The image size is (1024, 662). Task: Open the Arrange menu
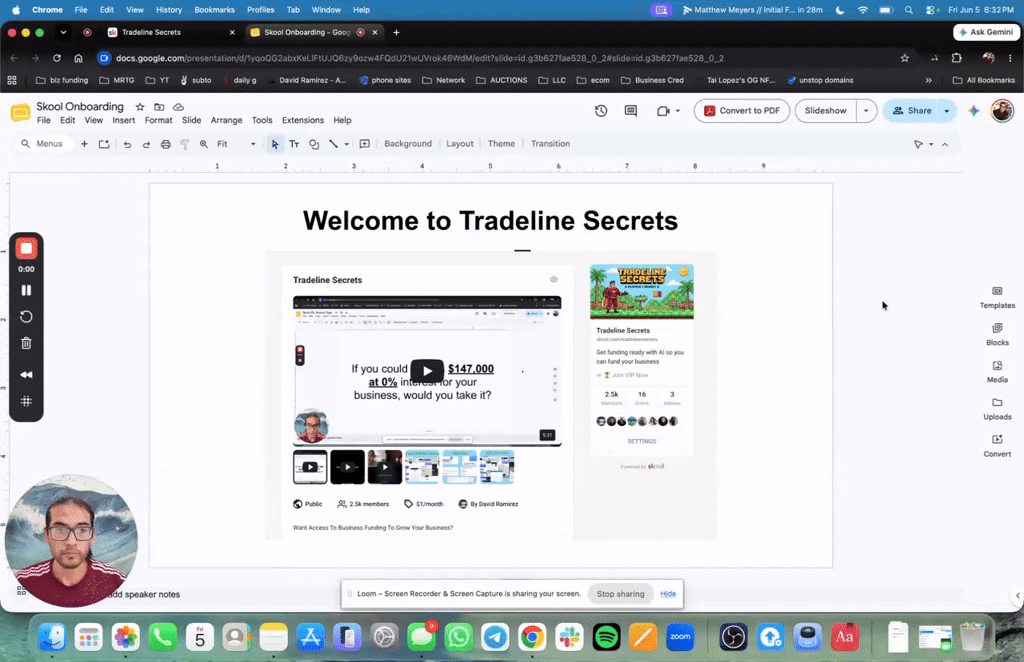(x=226, y=120)
